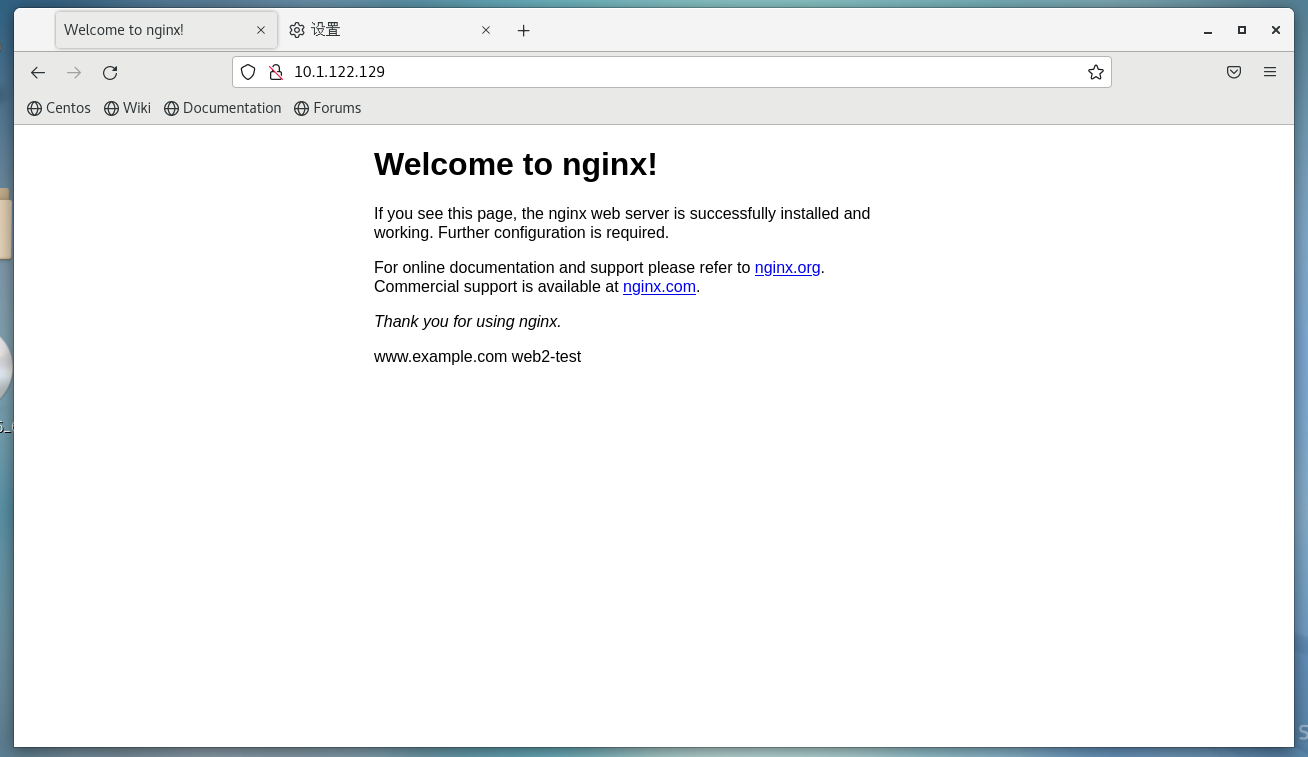Click the insecure connection padlock icon
This screenshot has width=1308, height=757.
click(276, 72)
